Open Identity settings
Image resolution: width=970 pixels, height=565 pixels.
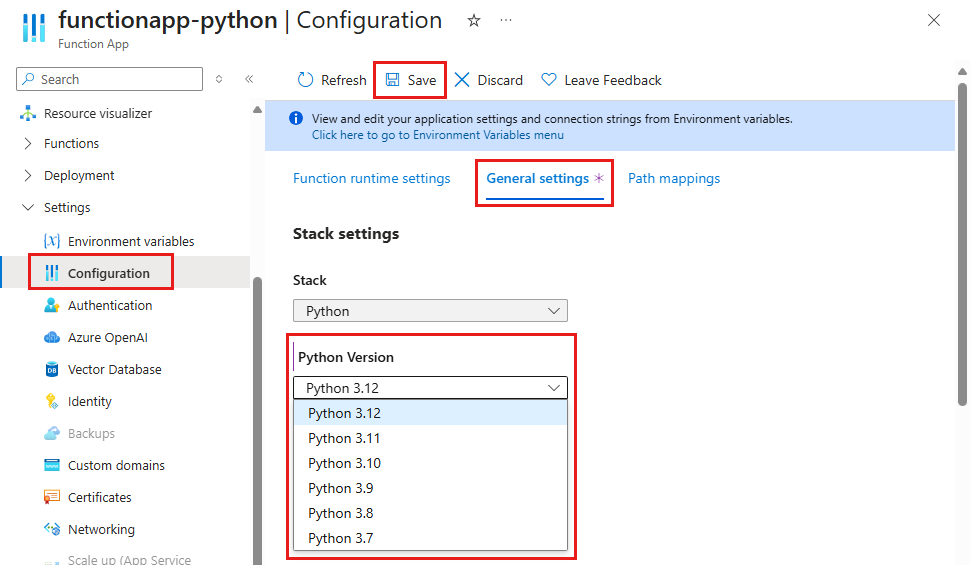[90, 402]
